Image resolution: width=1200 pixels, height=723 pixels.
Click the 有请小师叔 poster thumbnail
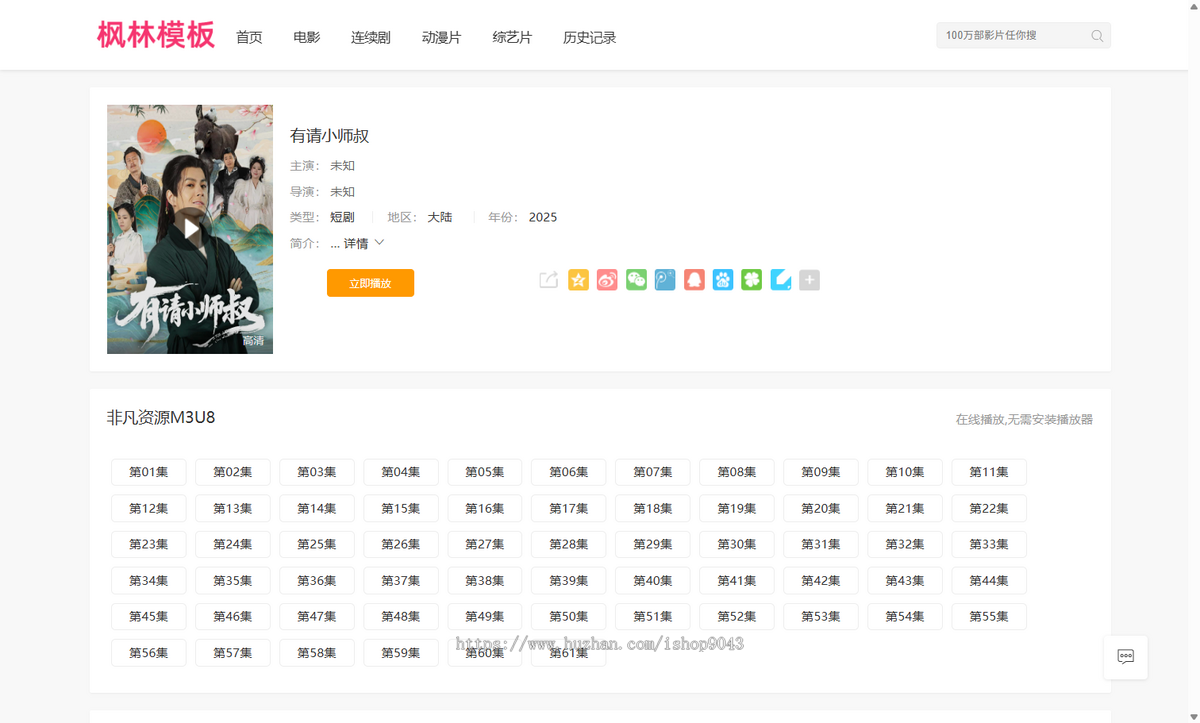coord(190,229)
